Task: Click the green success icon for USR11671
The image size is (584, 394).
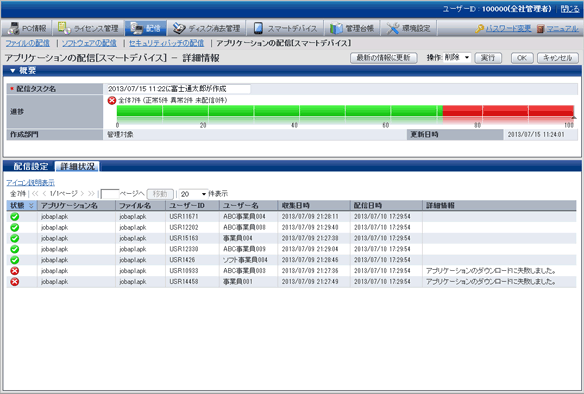Action: point(15,216)
